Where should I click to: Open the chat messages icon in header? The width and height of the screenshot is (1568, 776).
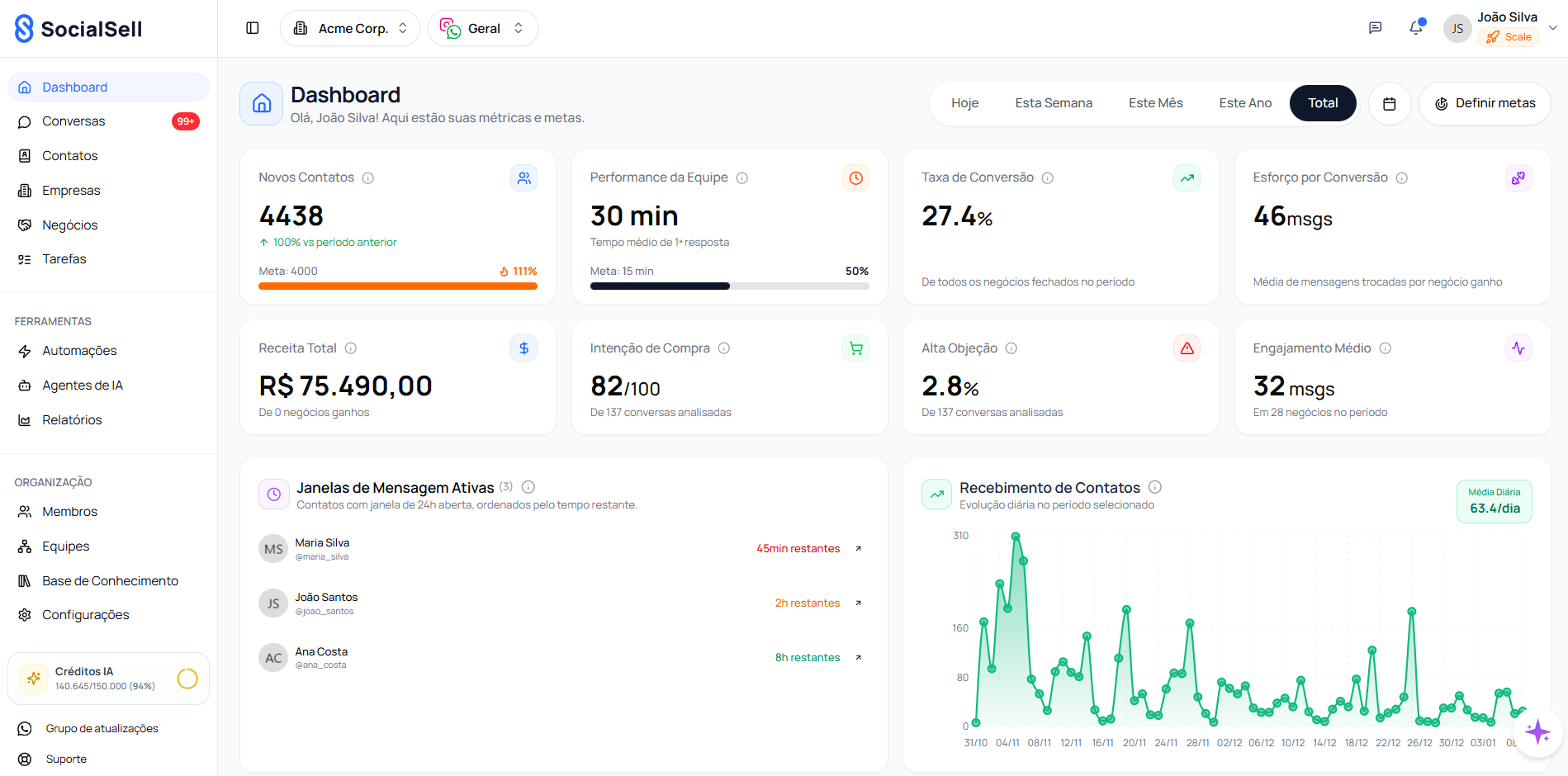[1375, 28]
